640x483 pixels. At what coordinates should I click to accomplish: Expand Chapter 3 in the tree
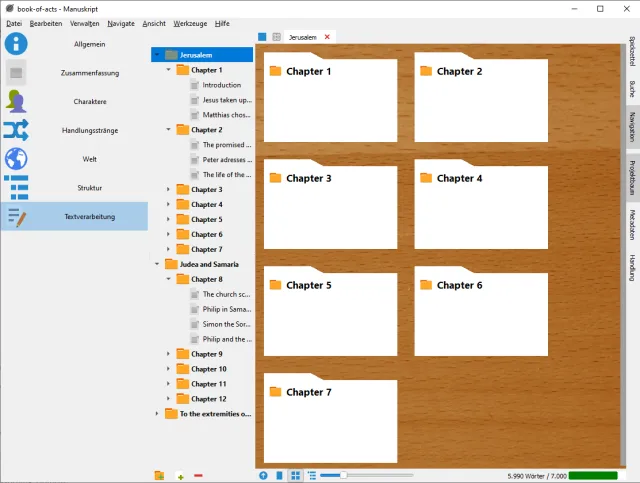[169, 190]
